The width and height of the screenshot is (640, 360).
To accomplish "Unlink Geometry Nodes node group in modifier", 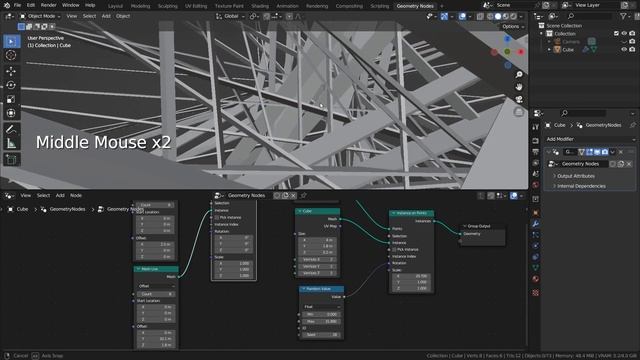I will (x=629, y=164).
